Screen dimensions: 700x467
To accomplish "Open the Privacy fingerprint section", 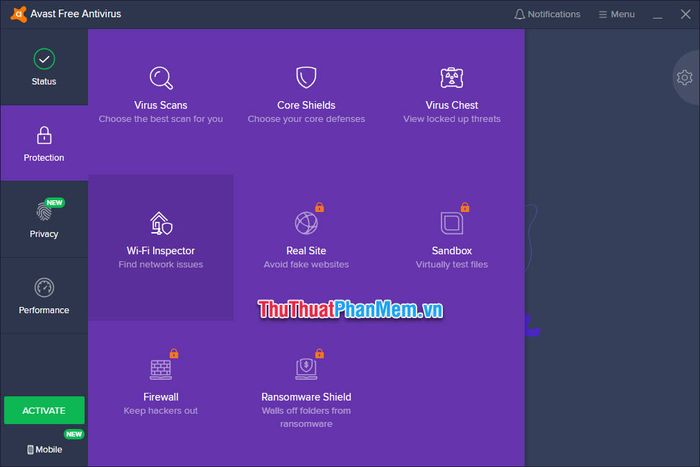I will pyautogui.click(x=44, y=219).
